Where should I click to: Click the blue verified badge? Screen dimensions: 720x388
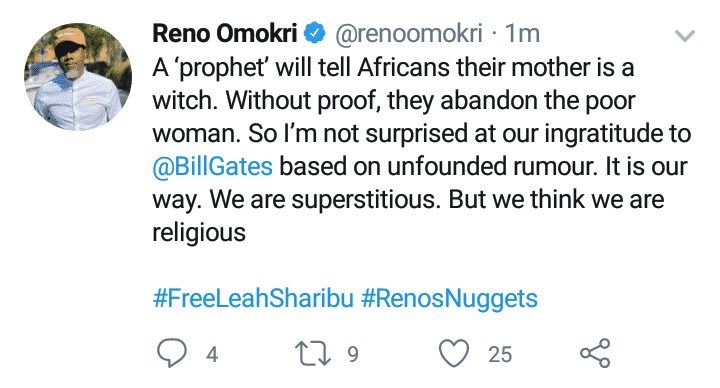[315, 33]
